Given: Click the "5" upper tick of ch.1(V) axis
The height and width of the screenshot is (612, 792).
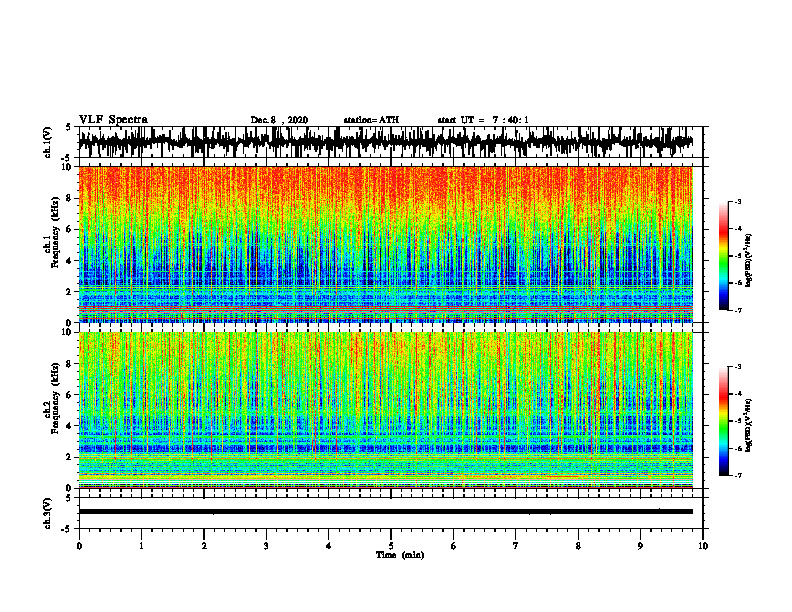Looking at the screenshot, I should click(x=70, y=127).
